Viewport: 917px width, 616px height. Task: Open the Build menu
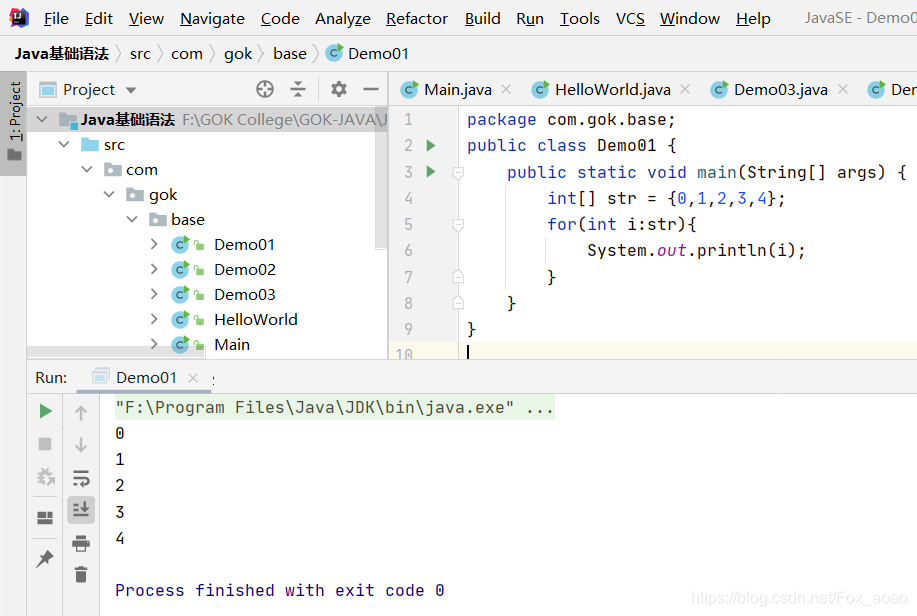pos(482,19)
